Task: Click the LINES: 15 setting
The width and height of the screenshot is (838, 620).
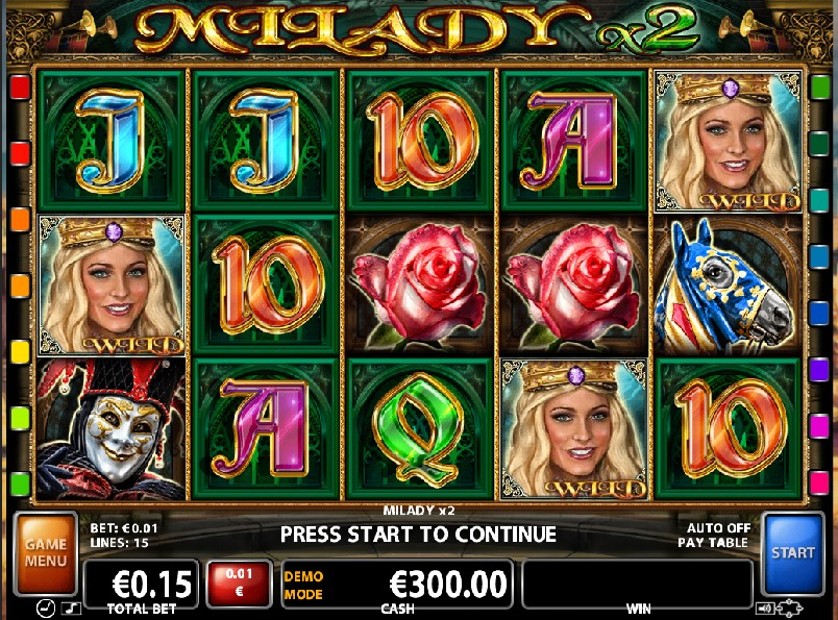Action: click(119, 542)
